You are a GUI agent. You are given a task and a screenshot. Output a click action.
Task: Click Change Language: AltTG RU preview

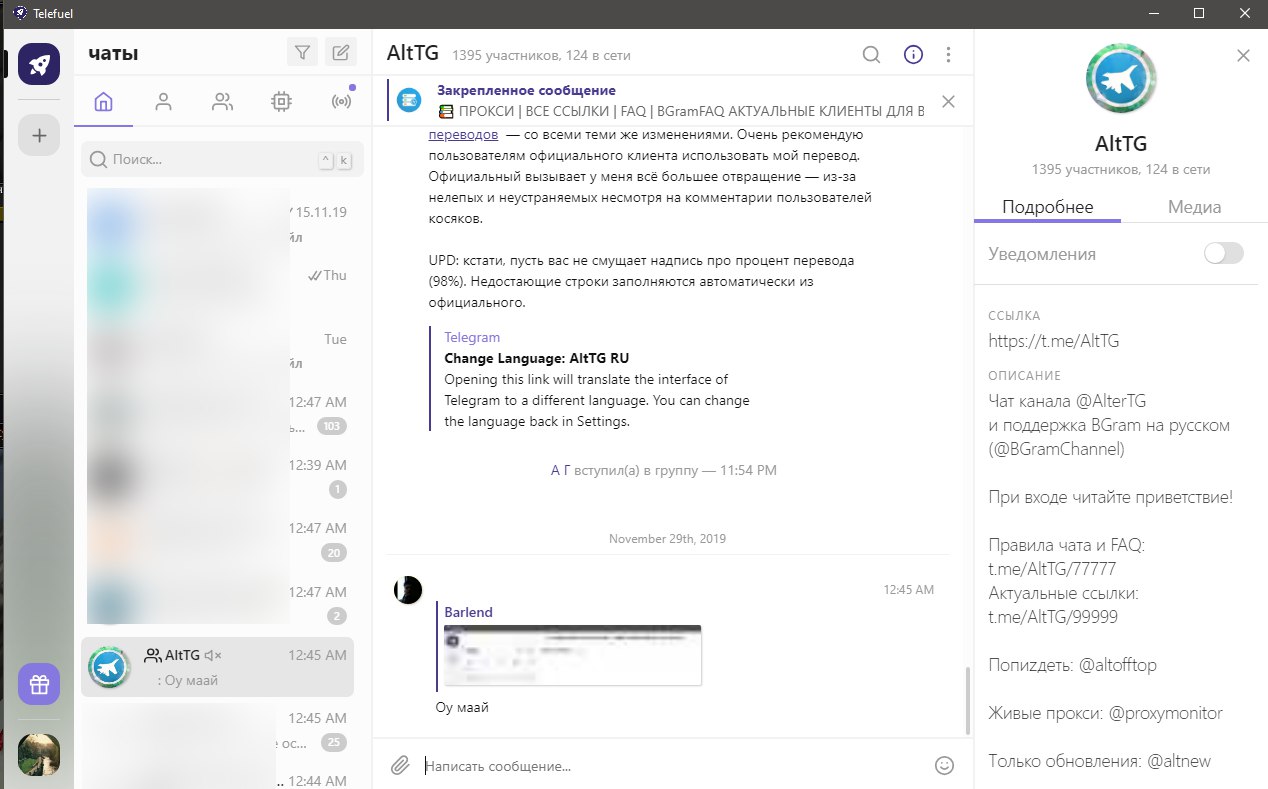tap(536, 358)
